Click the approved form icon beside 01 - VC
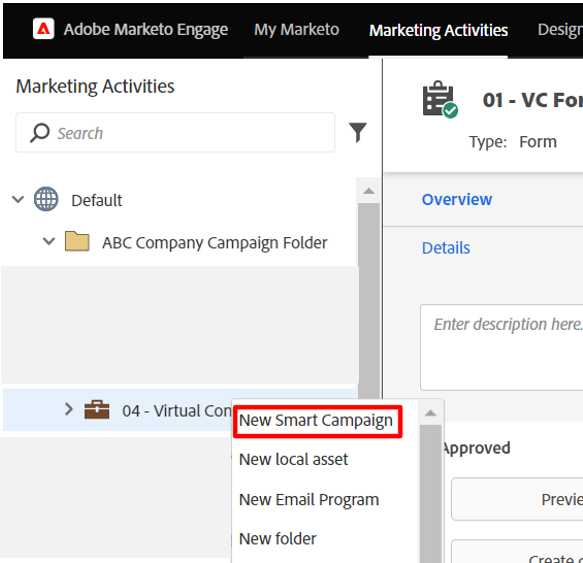This screenshot has height=563, width=583. click(x=440, y=99)
